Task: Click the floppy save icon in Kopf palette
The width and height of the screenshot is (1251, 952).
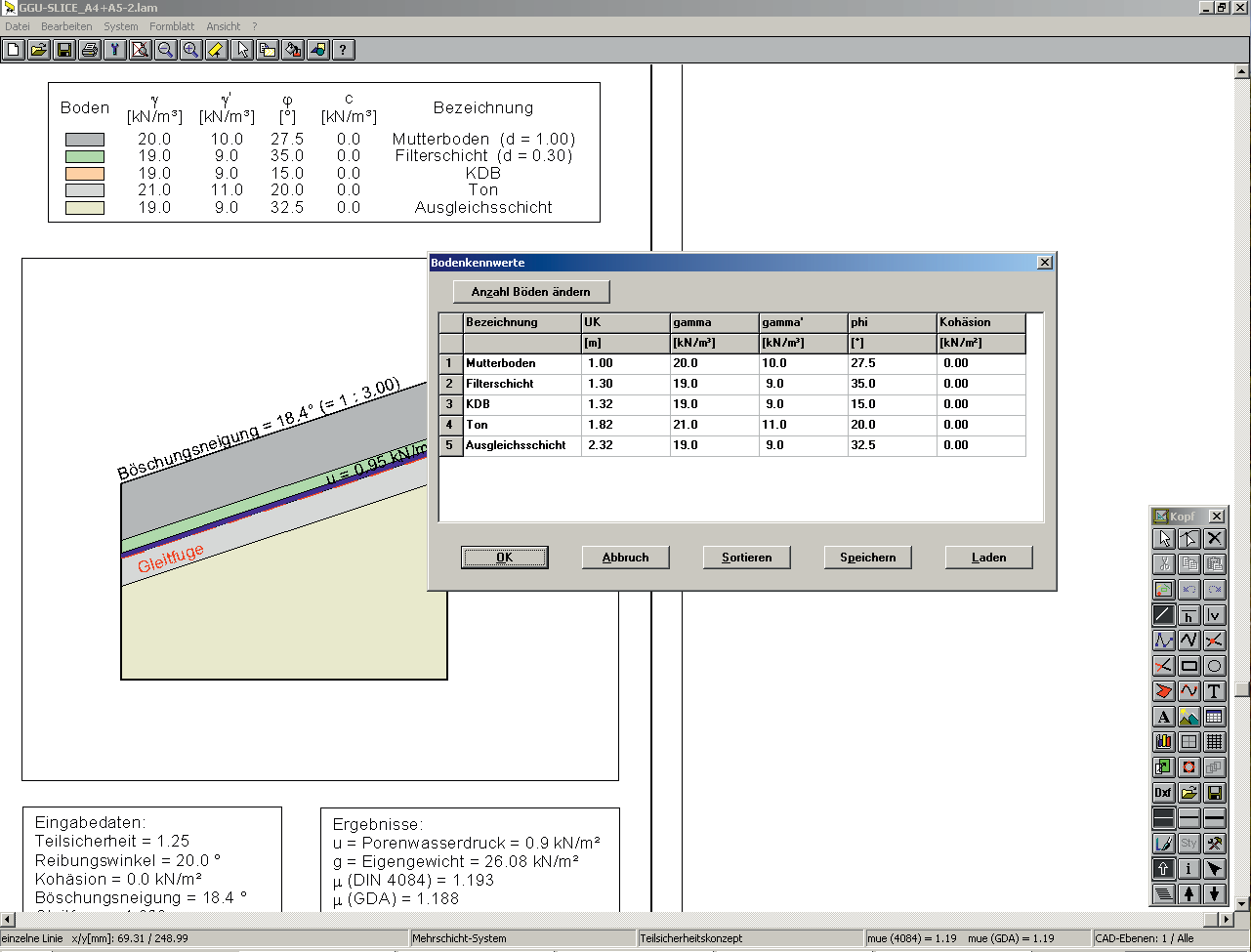Action: point(1215,793)
